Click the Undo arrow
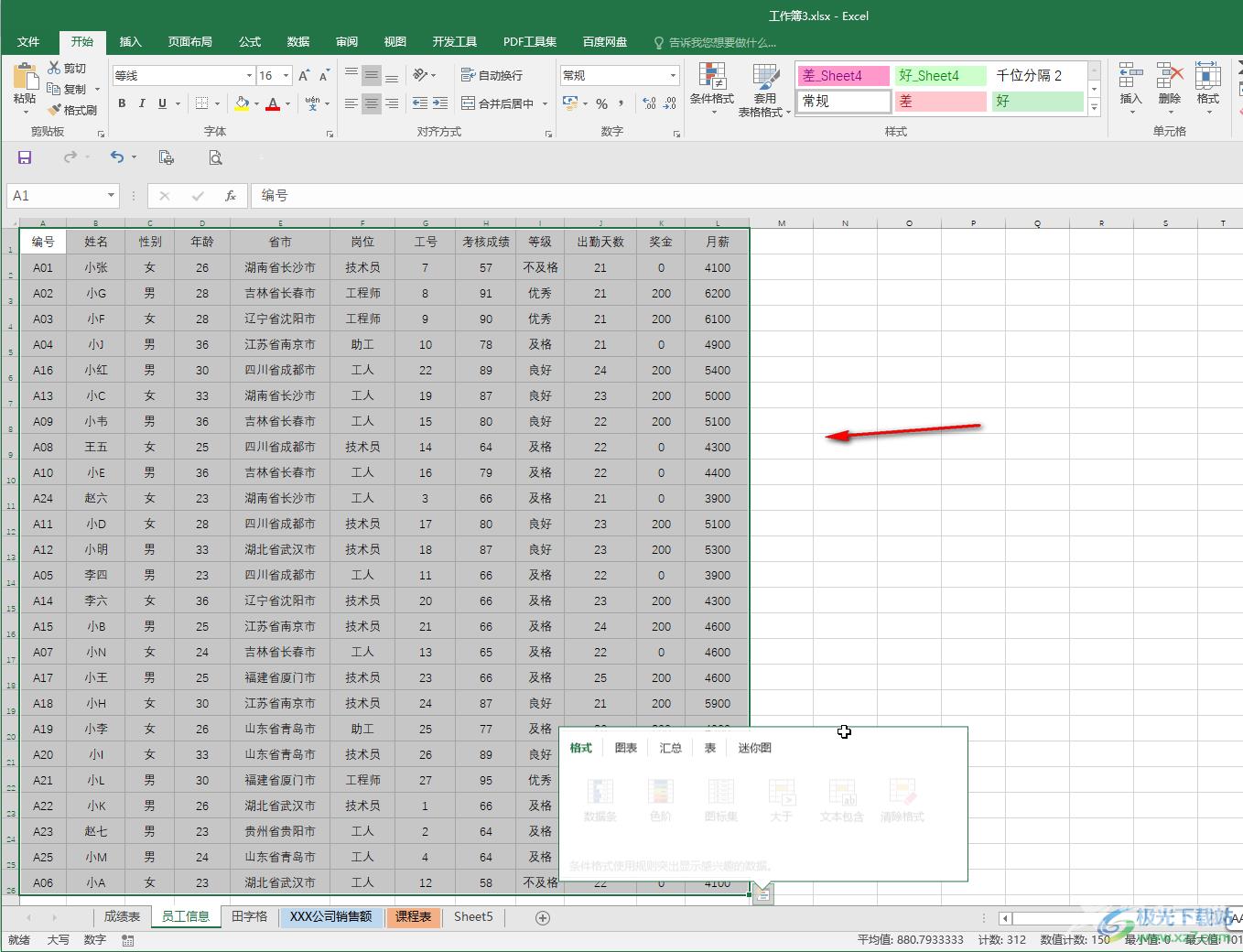Image resolution: width=1243 pixels, height=952 pixels. point(116,157)
